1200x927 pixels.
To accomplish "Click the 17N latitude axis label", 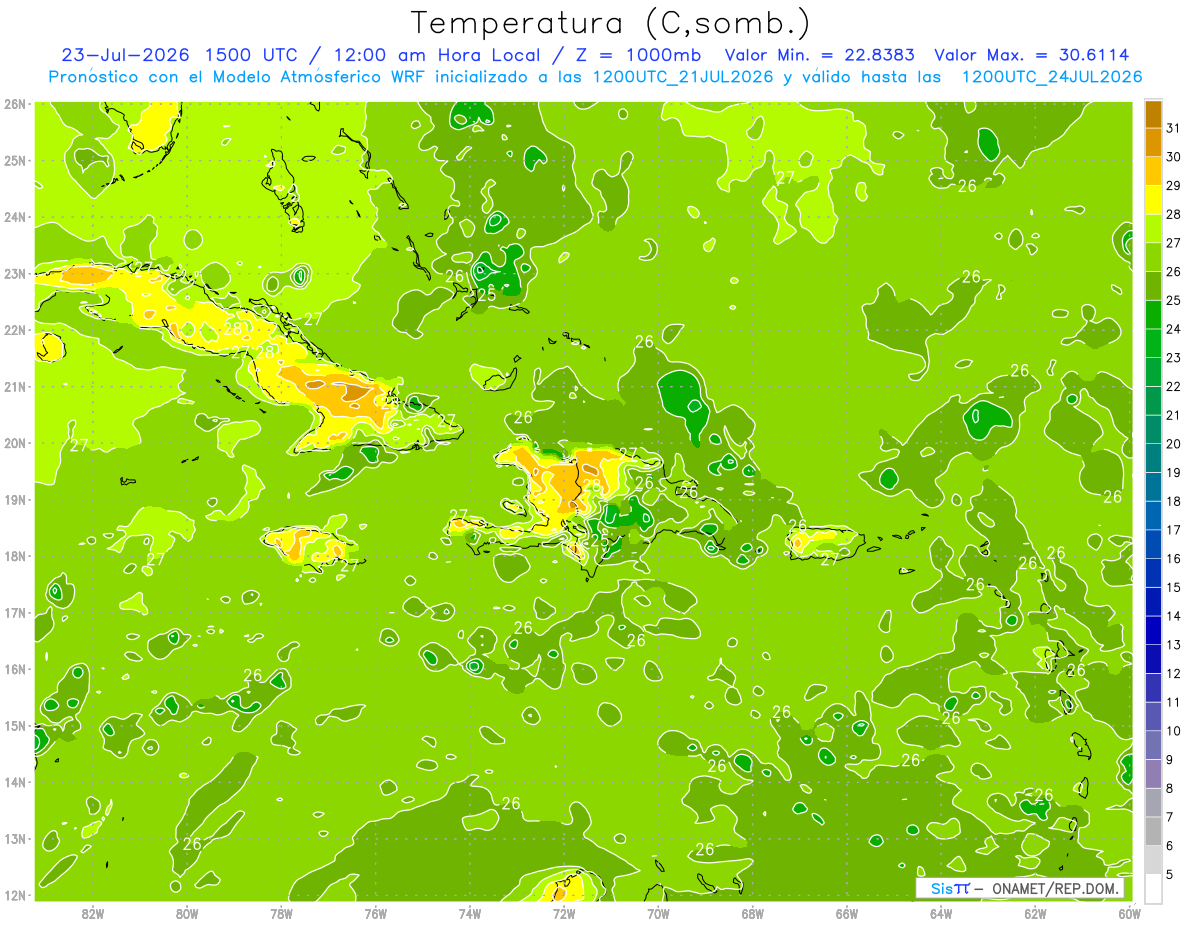I will pyautogui.click(x=14, y=613).
